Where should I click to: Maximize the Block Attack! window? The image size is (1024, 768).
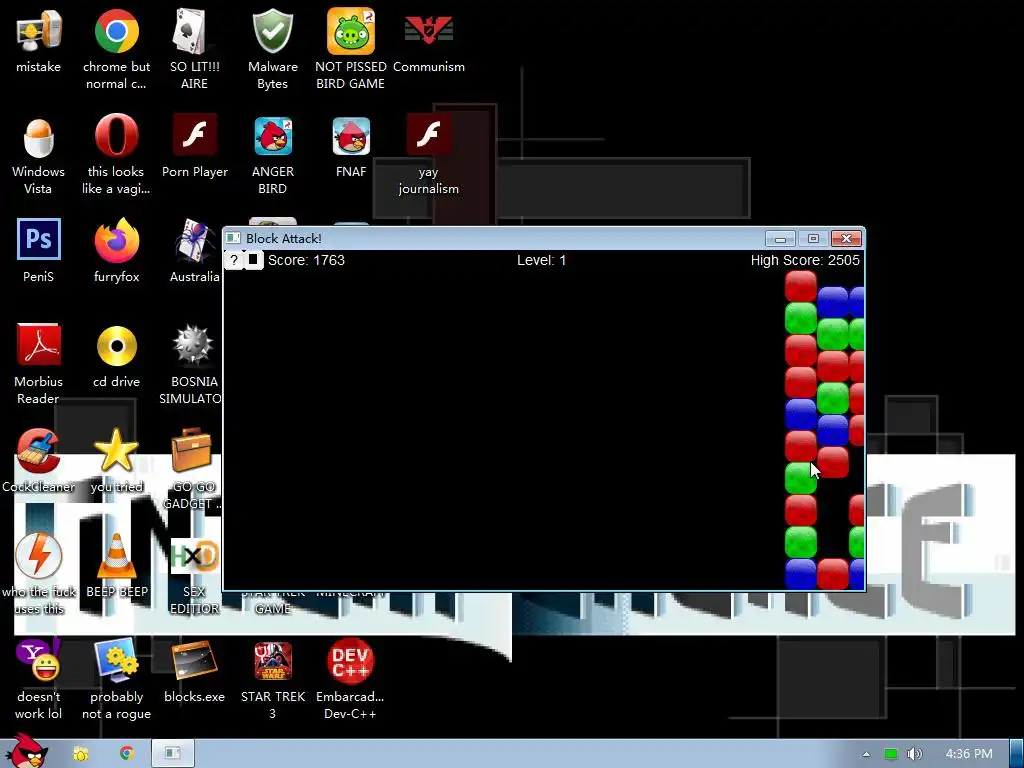pos(813,238)
